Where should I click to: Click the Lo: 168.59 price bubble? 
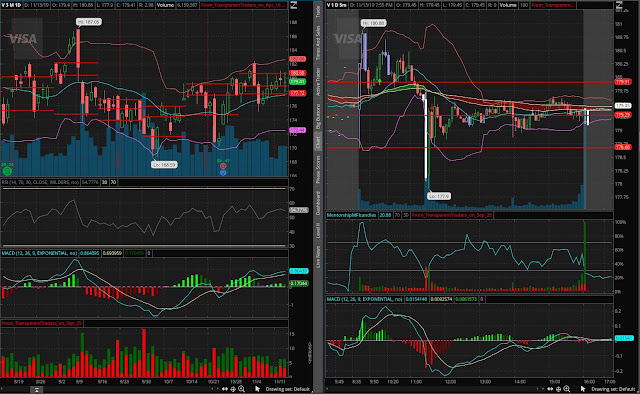coord(164,165)
